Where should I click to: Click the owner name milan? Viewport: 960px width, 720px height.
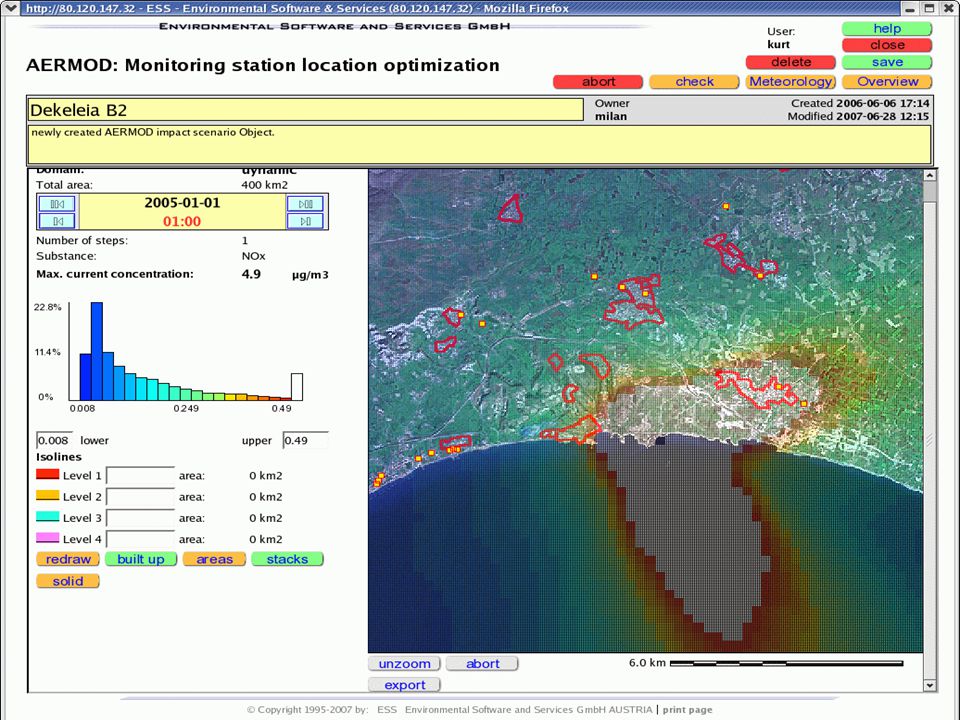(611, 116)
